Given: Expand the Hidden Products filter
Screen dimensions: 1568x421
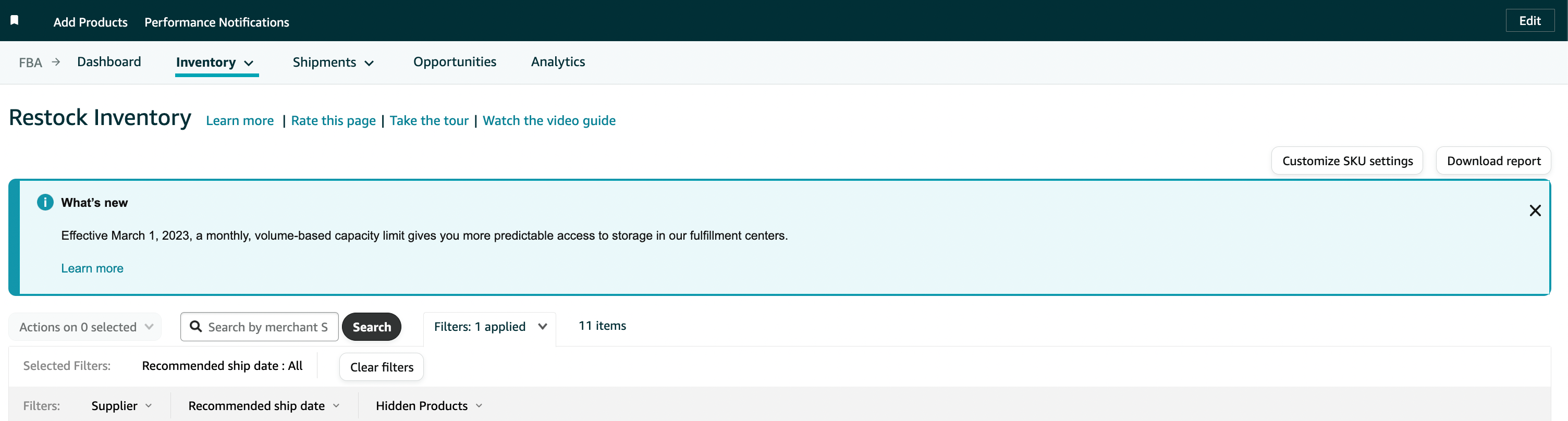Looking at the screenshot, I should [x=428, y=406].
